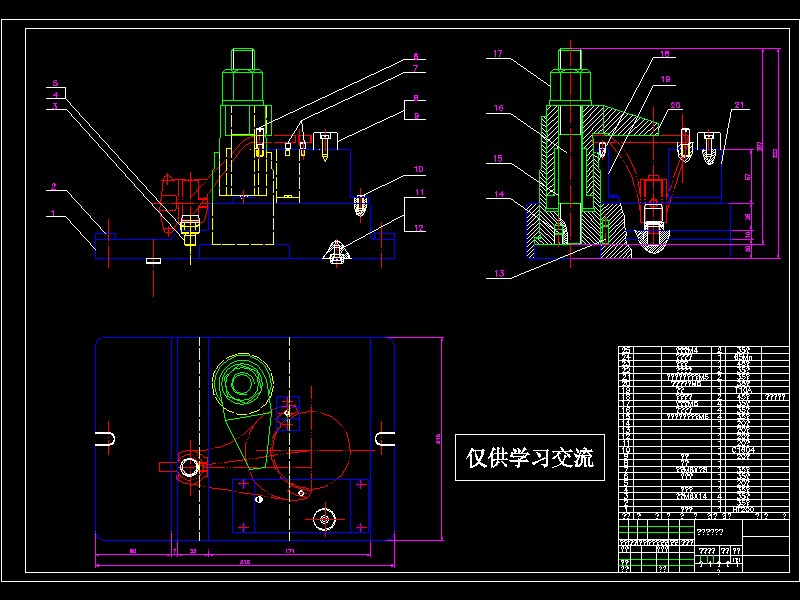Select callout number 16 in section view
Image resolution: width=800 pixels, height=600 pixels.
[498, 108]
